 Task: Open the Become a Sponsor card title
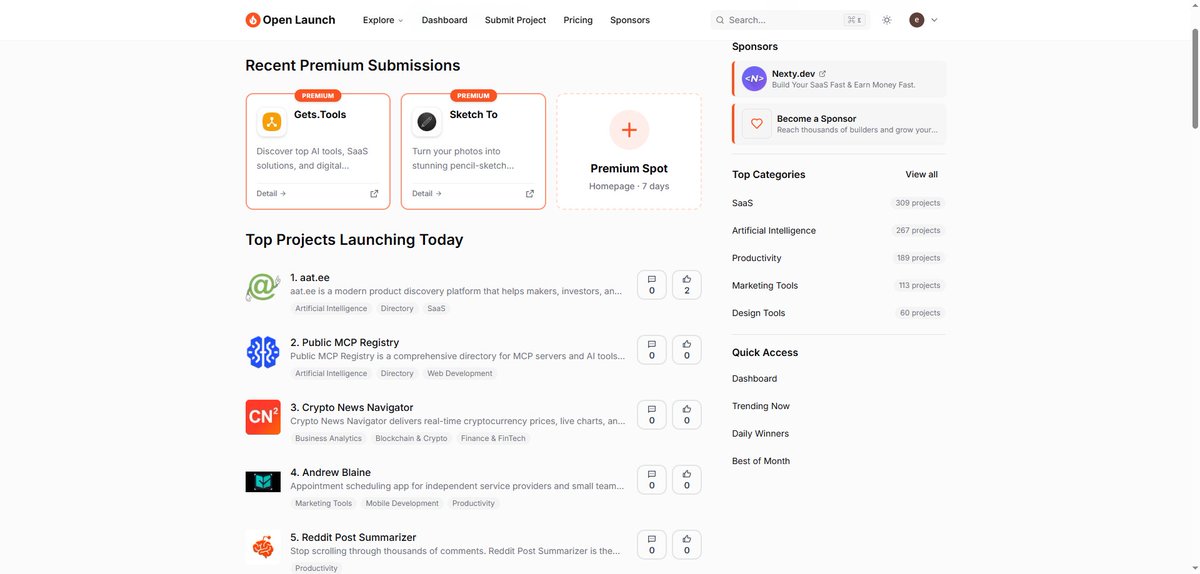point(817,118)
